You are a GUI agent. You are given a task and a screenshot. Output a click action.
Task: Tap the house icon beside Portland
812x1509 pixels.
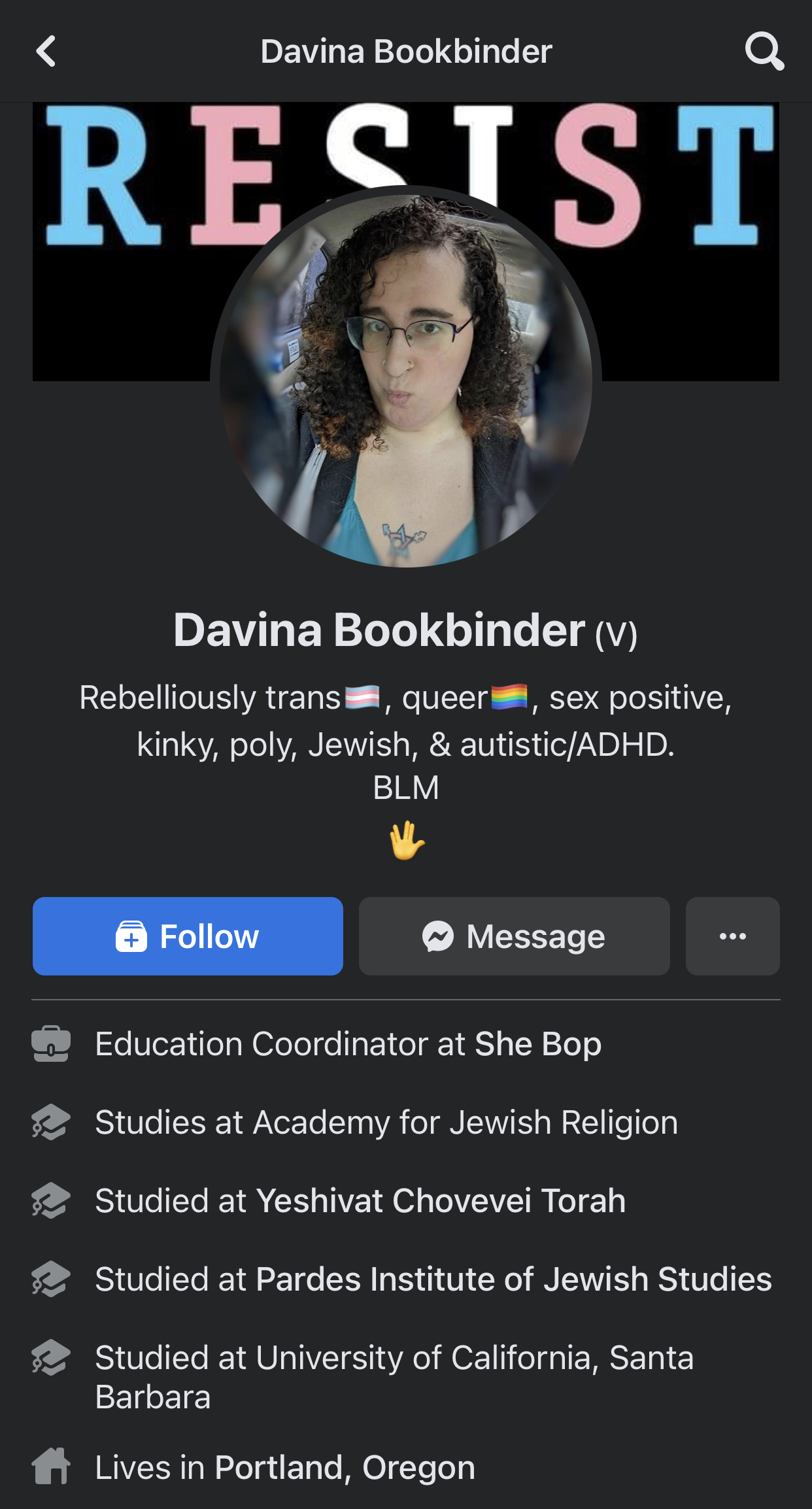point(51,1467)
